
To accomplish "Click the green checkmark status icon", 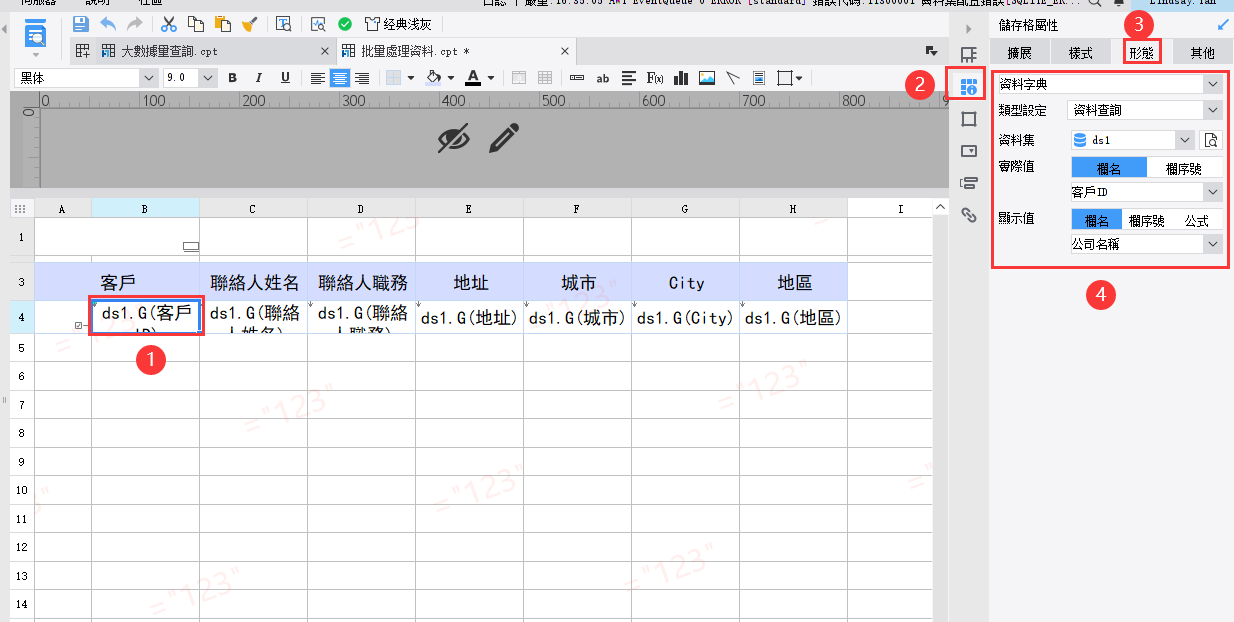I will 345,23.
